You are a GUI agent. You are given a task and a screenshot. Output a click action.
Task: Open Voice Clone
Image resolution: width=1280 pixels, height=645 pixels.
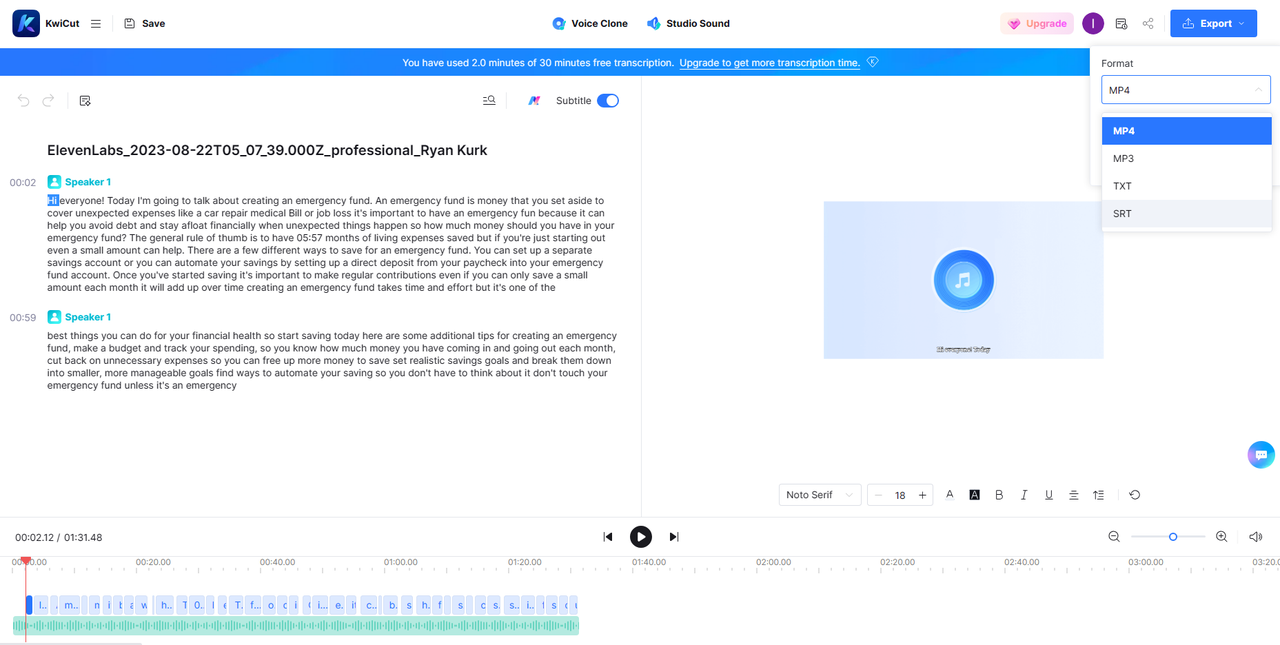coord(590,23)
